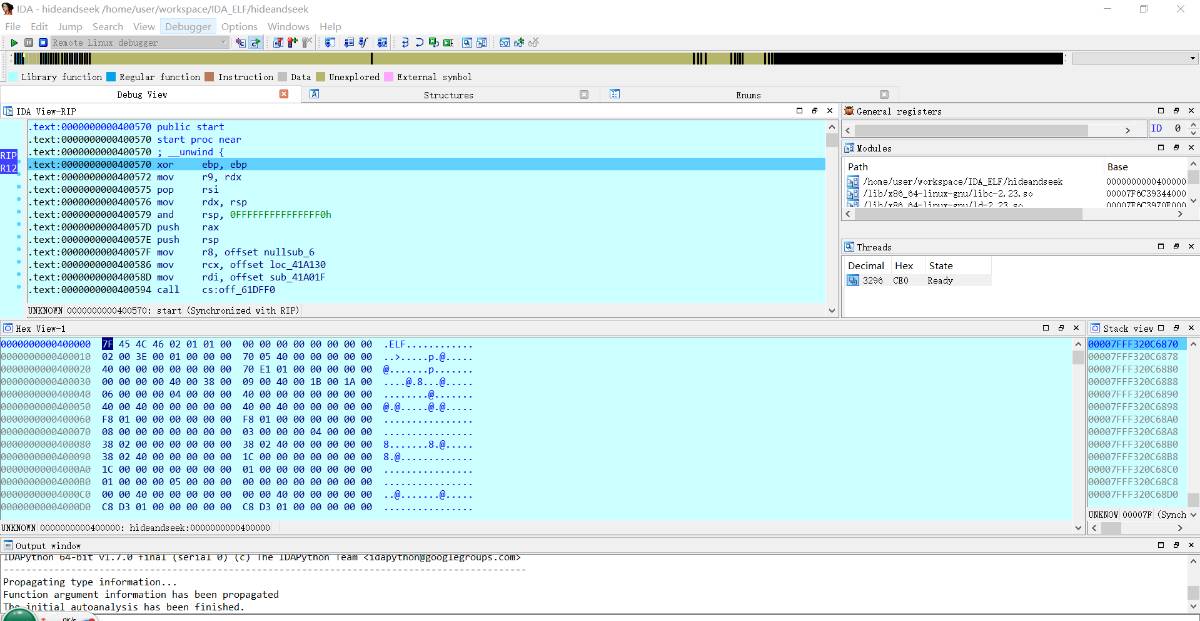Click the Structures tab icon
This screenshot has width=1200, height=621.
tap(314, 94)
